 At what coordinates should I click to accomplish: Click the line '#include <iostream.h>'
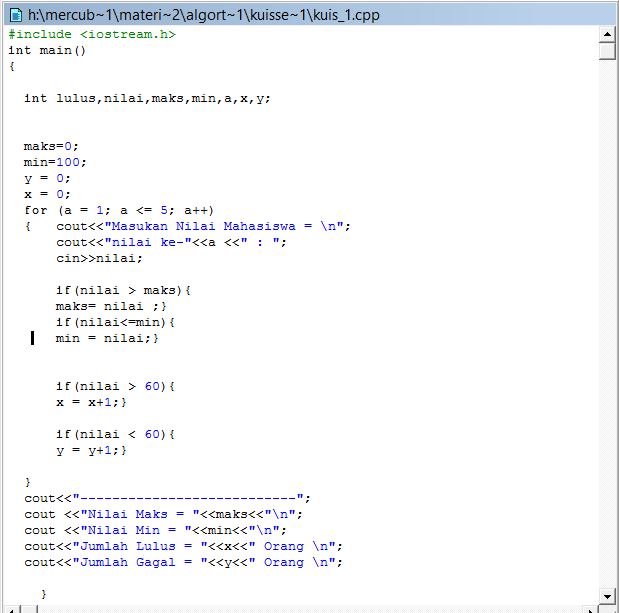coord(92,34)
